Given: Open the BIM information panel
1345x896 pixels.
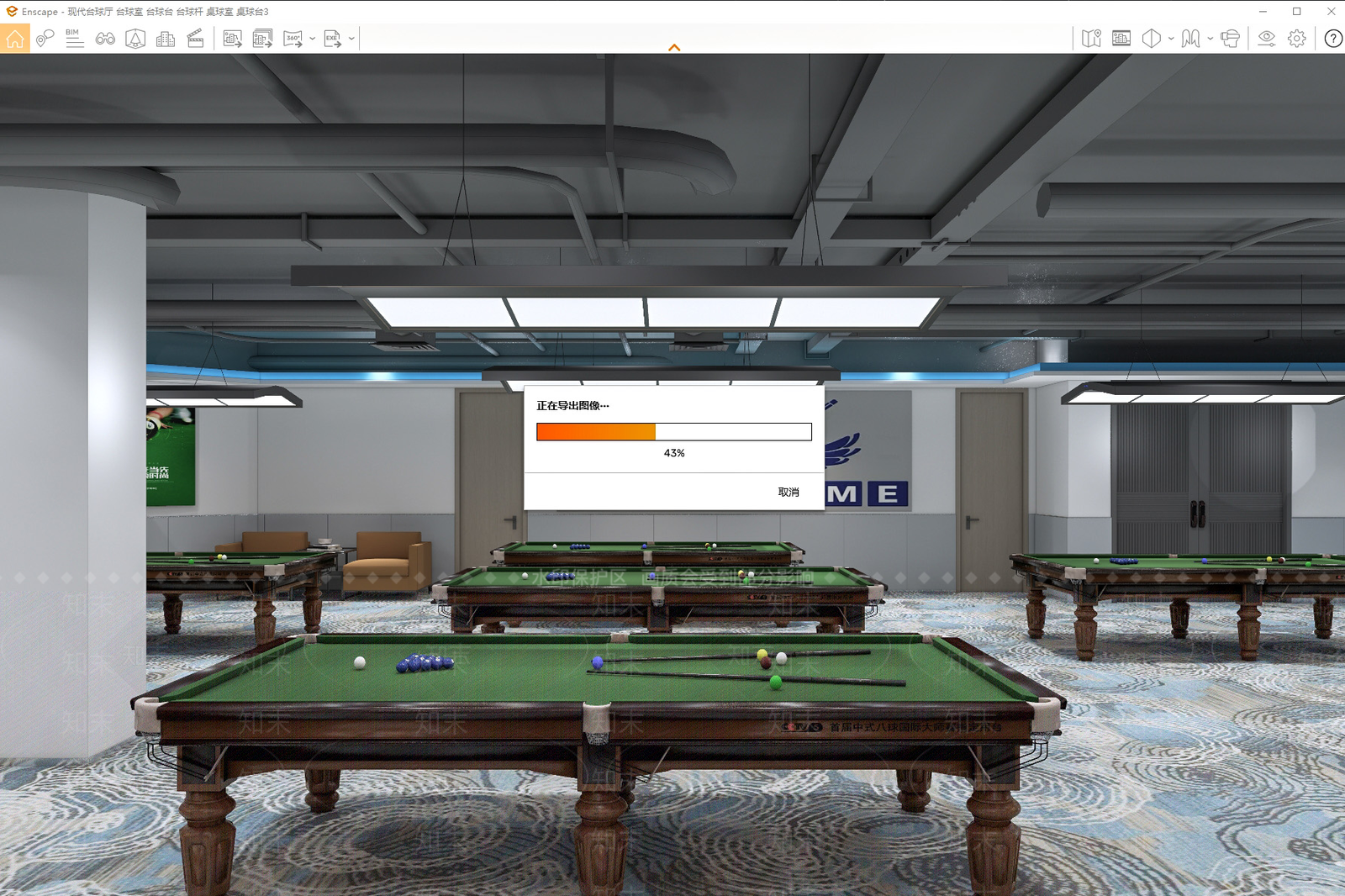Looking at the screenshot, I should coord(75,39).
